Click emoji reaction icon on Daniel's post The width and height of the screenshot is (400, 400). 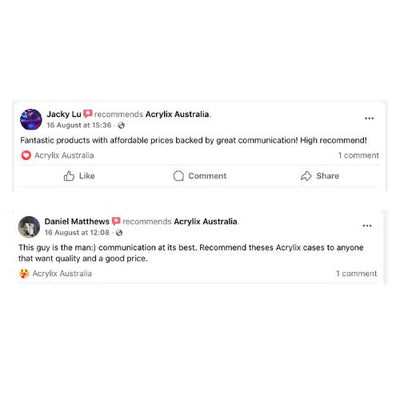pyautogui.click(x=24, y=274)
